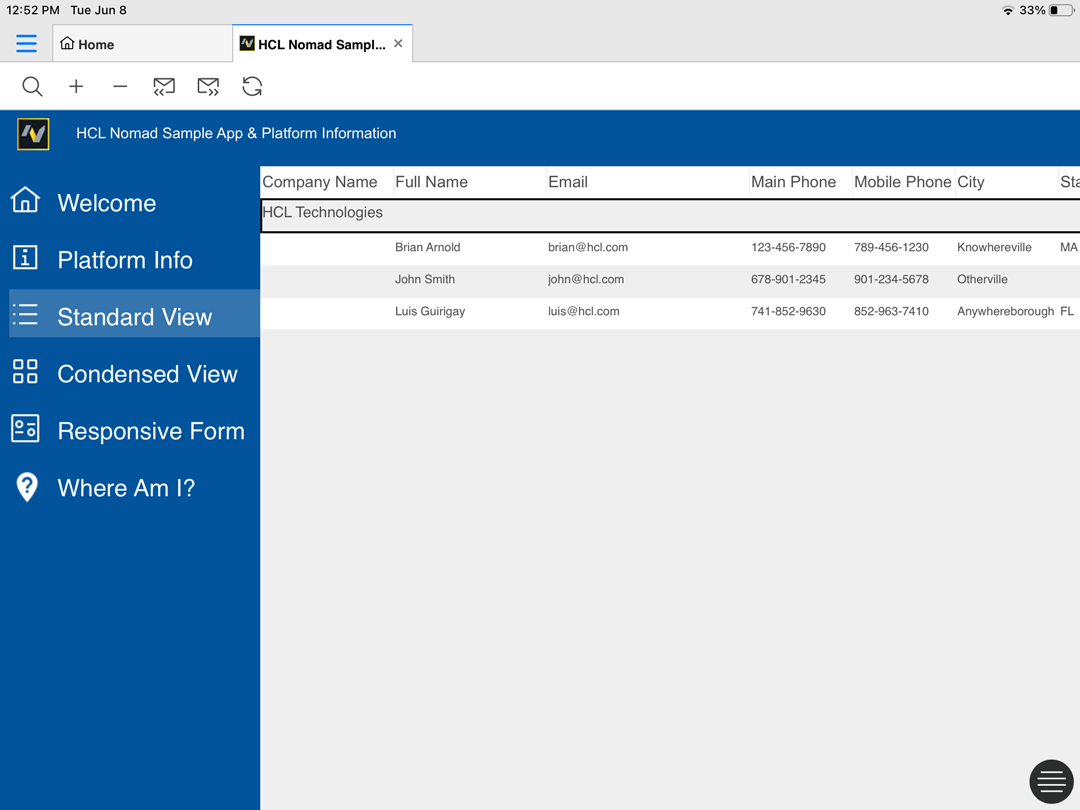Click the plus expand icon in the toolbar
Viewport: 1080px width, 810px height.
pyautogui.click(x=76, y=86)
